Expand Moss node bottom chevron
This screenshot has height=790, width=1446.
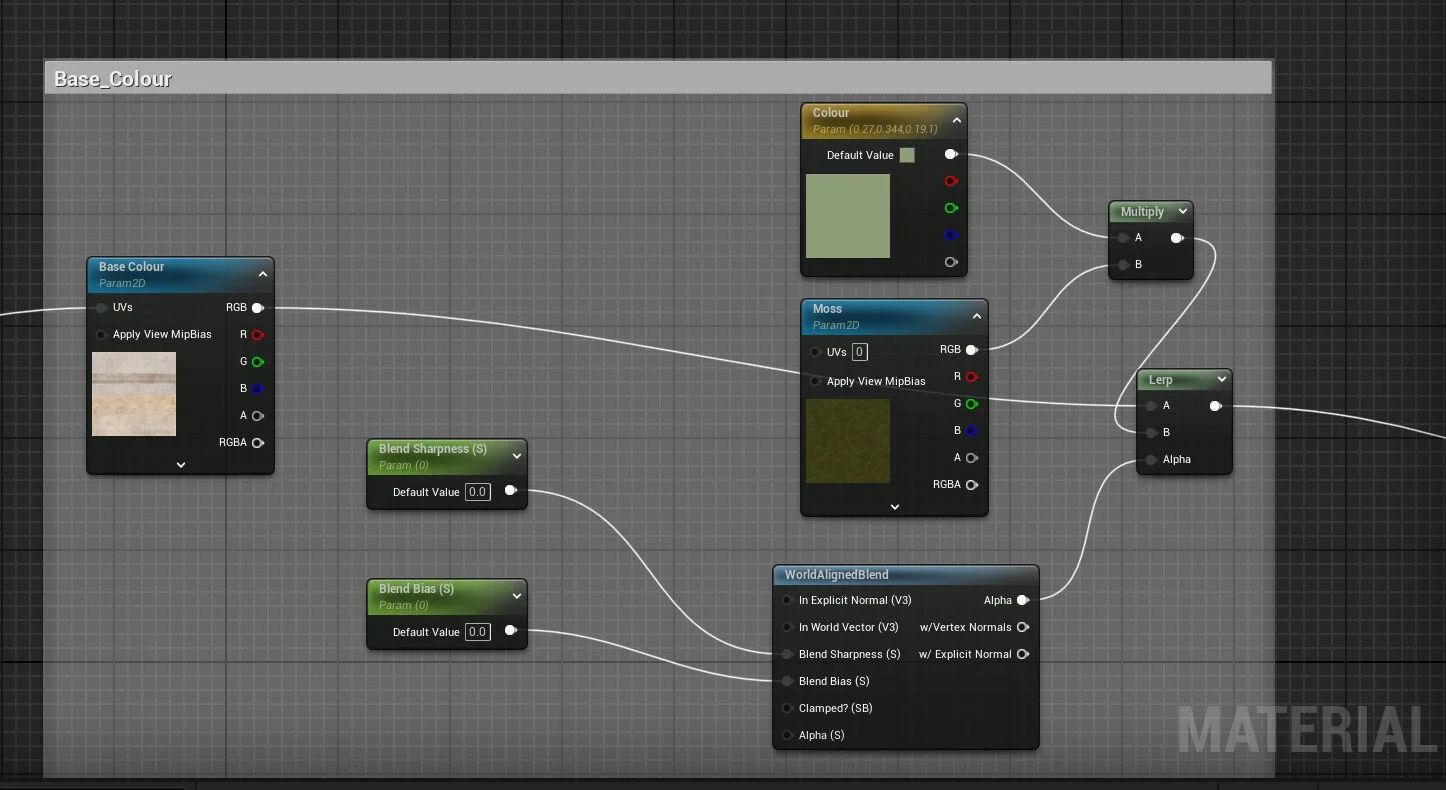click(895, 507)
